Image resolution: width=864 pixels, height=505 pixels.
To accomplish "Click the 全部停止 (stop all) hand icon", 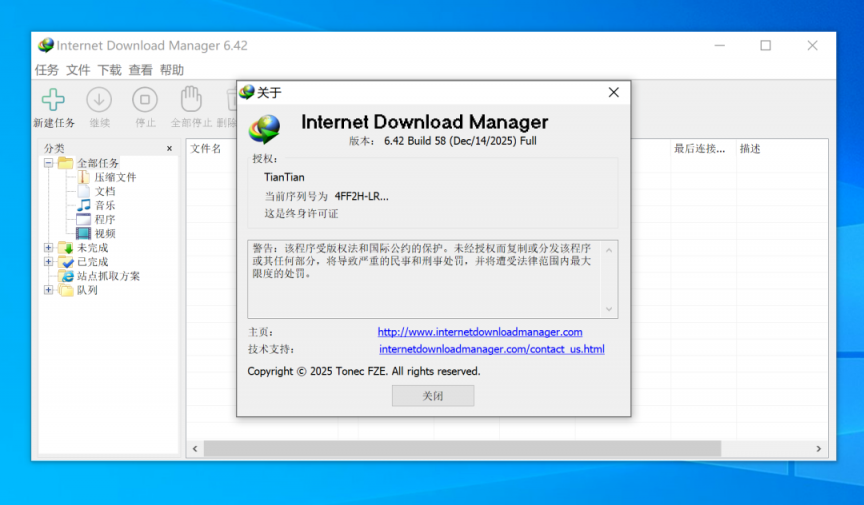I will [191, 100].
